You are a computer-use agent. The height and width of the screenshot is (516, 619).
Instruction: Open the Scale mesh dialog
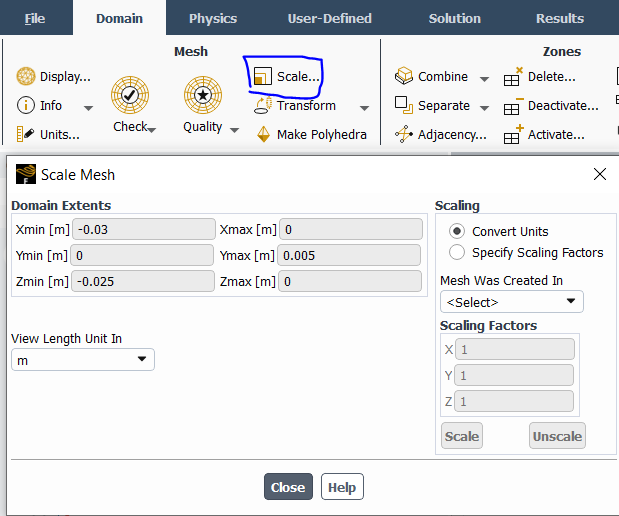(x=286, y=76)
